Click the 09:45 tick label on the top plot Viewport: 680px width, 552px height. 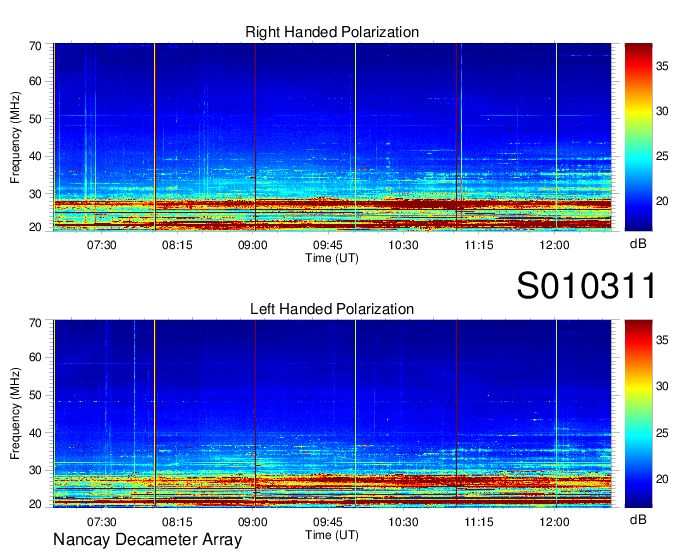tap(328, 245)
